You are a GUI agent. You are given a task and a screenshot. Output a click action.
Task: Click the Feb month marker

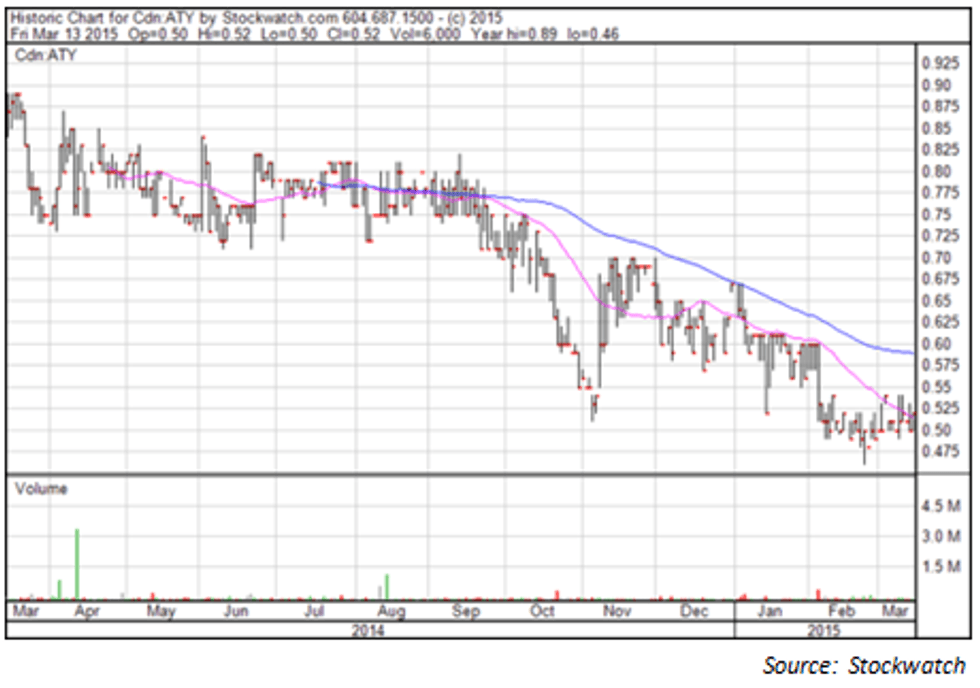845,610
